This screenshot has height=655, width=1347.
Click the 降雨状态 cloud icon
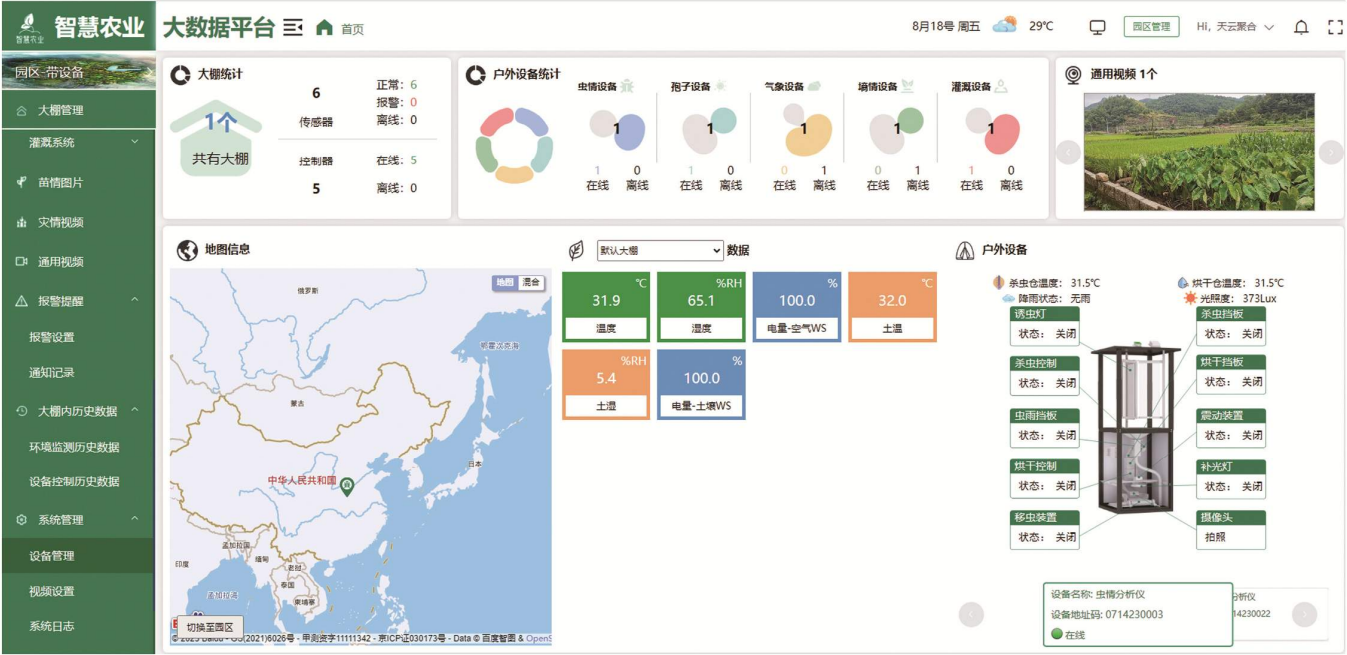pyautogui.click(x=1008, y=298)
